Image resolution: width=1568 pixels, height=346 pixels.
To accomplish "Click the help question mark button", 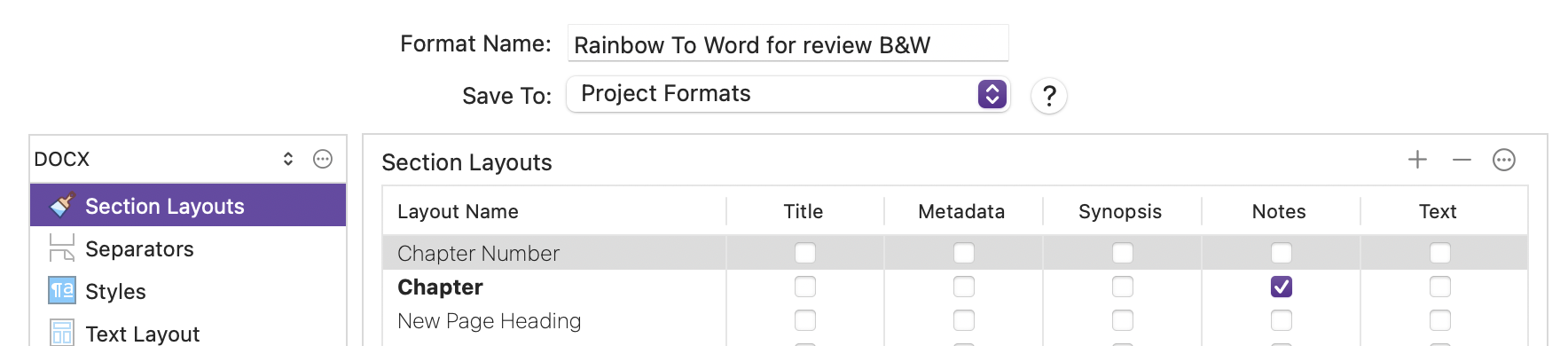I will tap(1049, 96).
